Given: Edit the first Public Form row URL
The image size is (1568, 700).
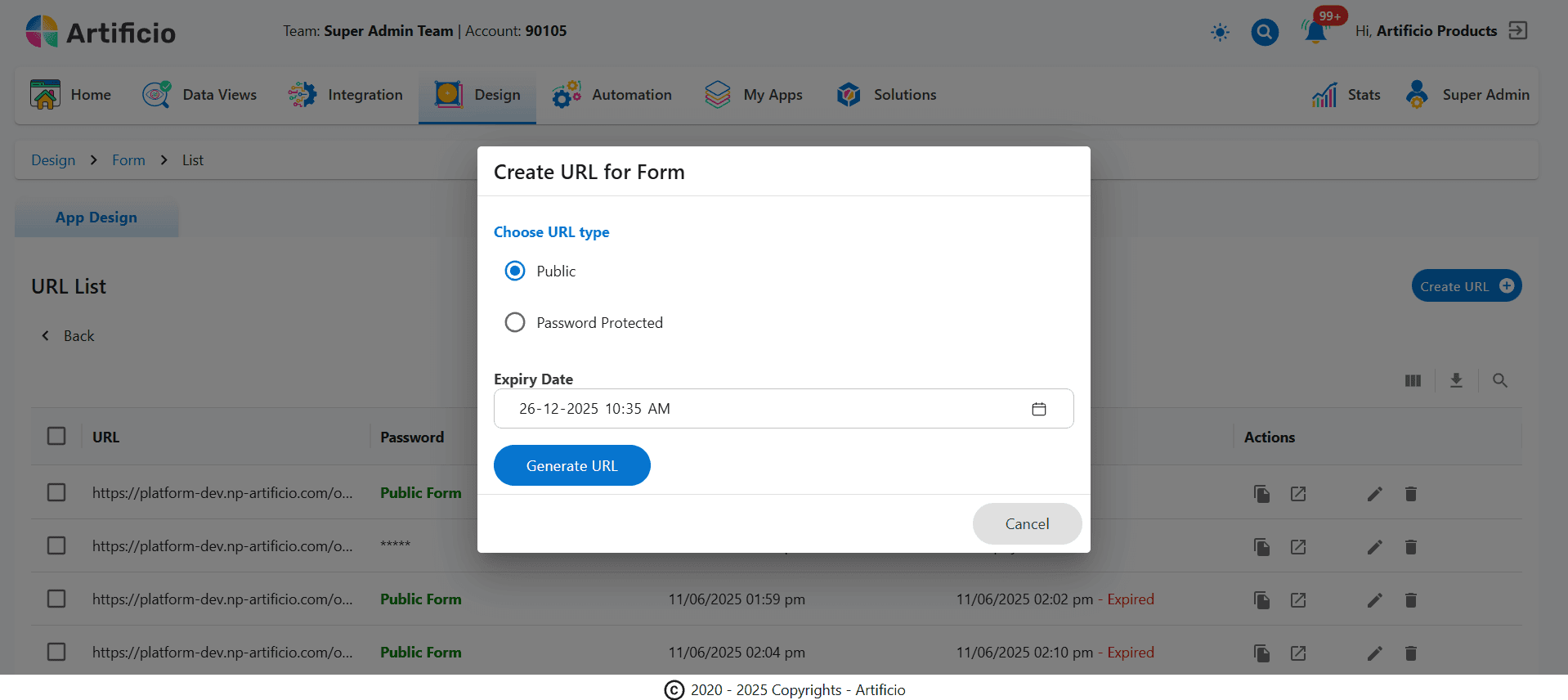Looking at the screenshot, I should click(1375, 494).
